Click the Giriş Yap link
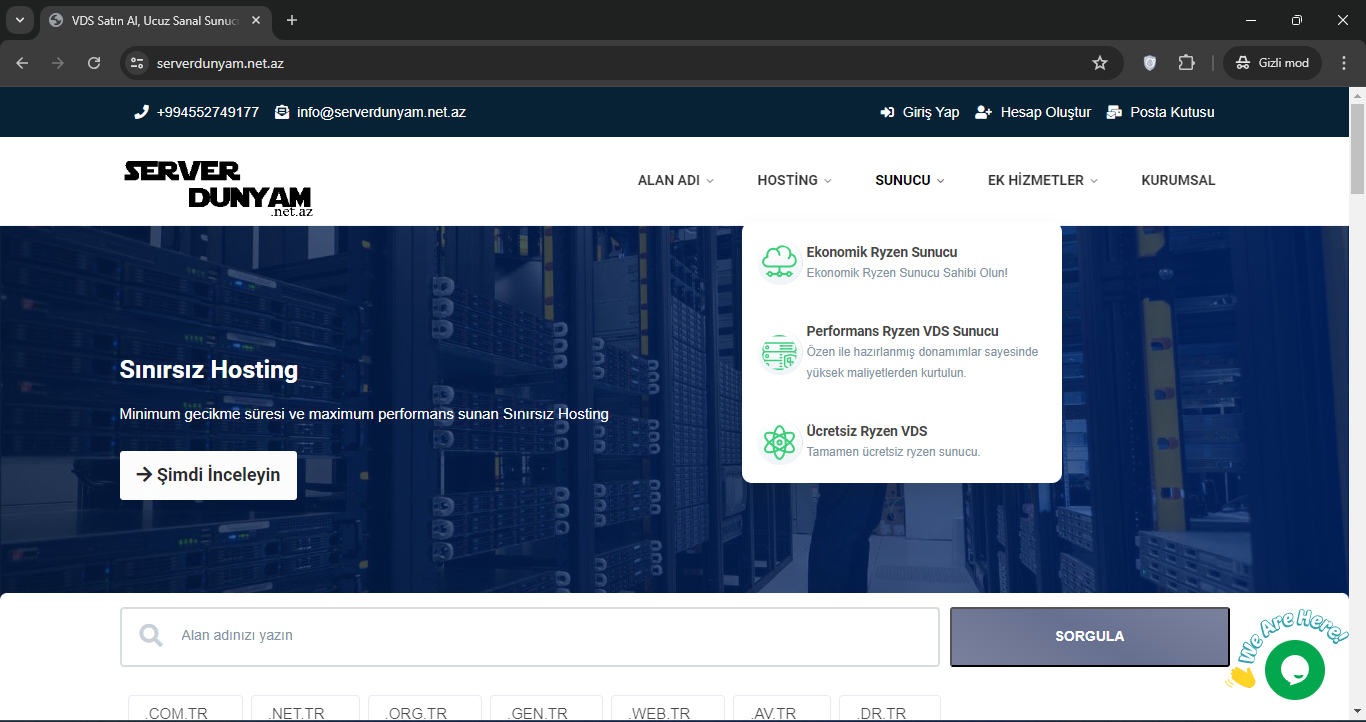1366x722 pixels. pyautogui.click(x=931, y=112)
